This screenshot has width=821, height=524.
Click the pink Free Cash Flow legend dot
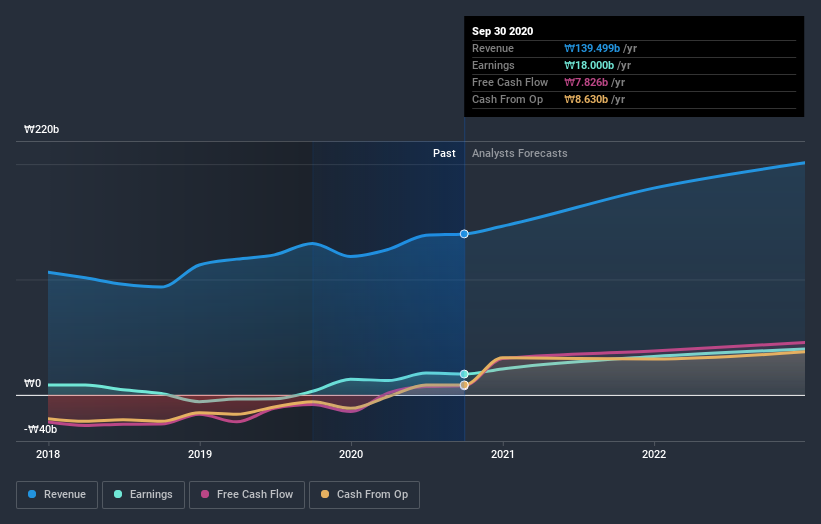click(205, 494)
